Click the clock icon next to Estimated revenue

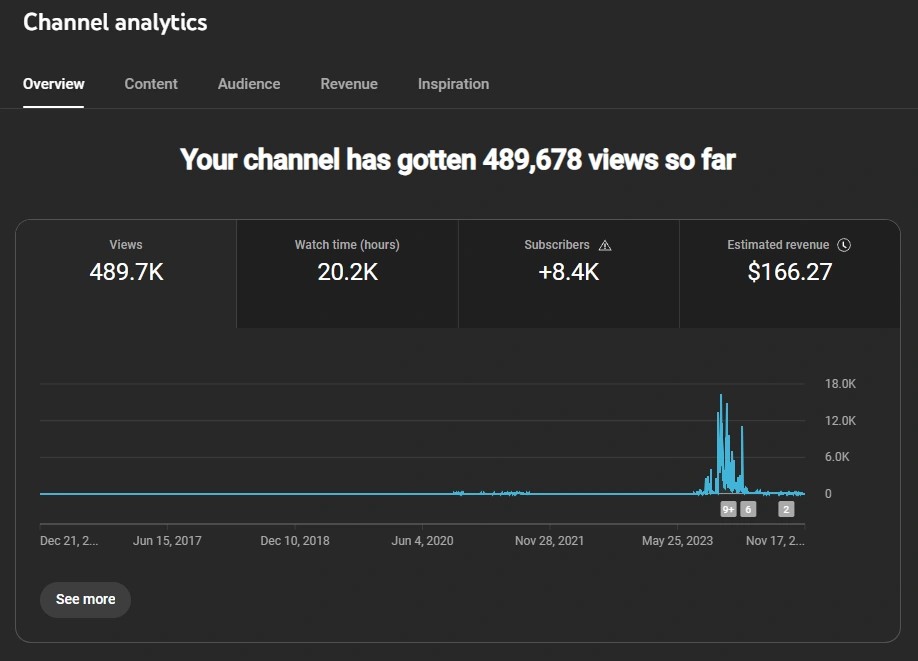coord(844,245)
